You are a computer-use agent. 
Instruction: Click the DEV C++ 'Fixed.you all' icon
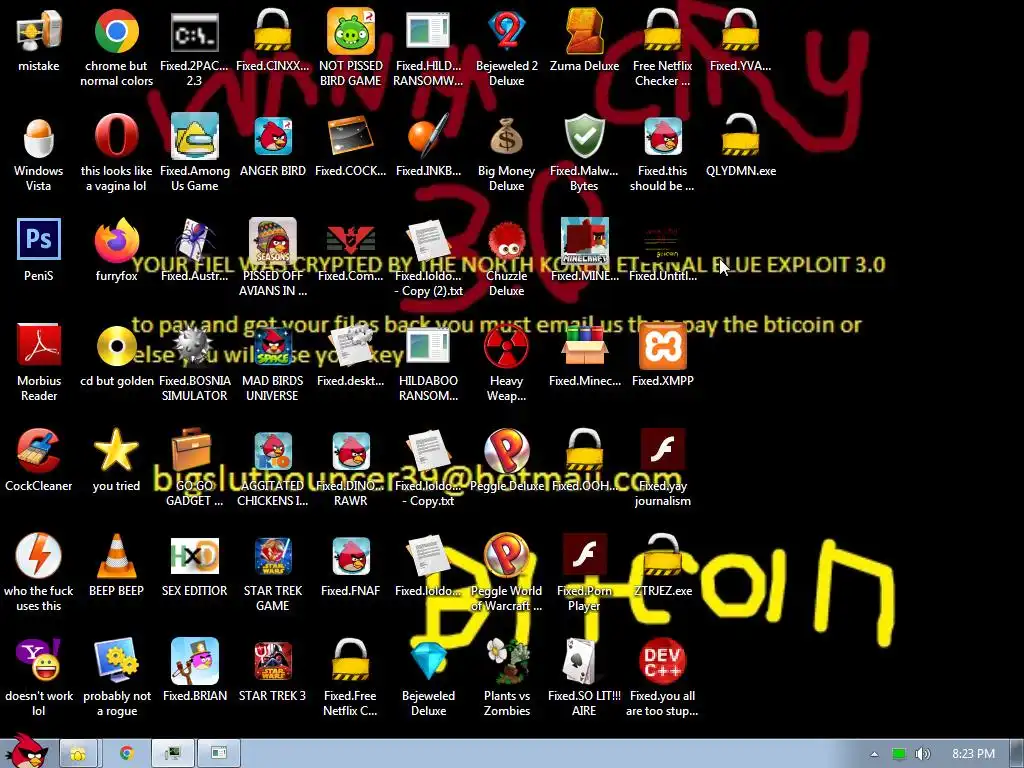662,661
